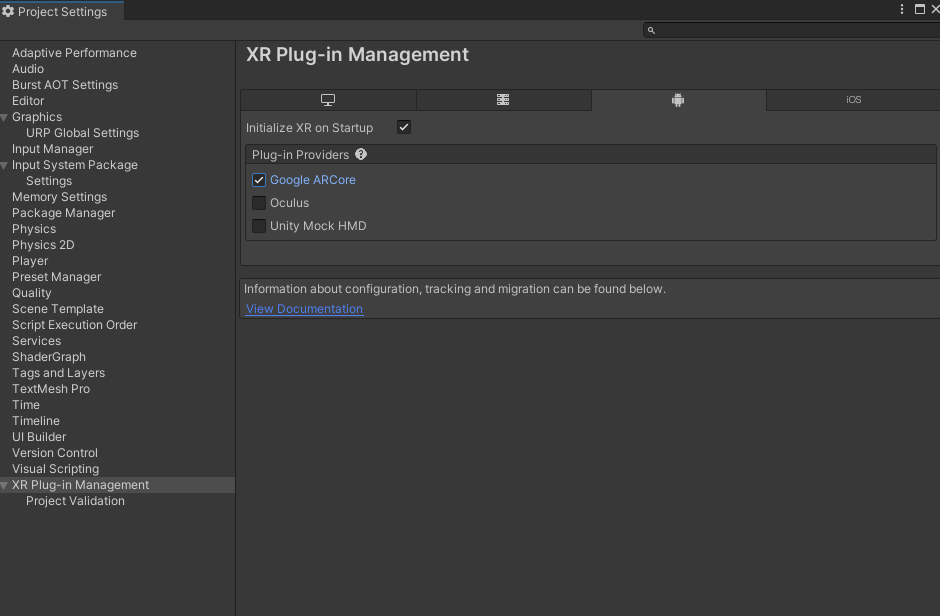The width and height of the screenshot is (940, 616).
Task: Click the Project Settings gear icon
Action: pos(8,12)
